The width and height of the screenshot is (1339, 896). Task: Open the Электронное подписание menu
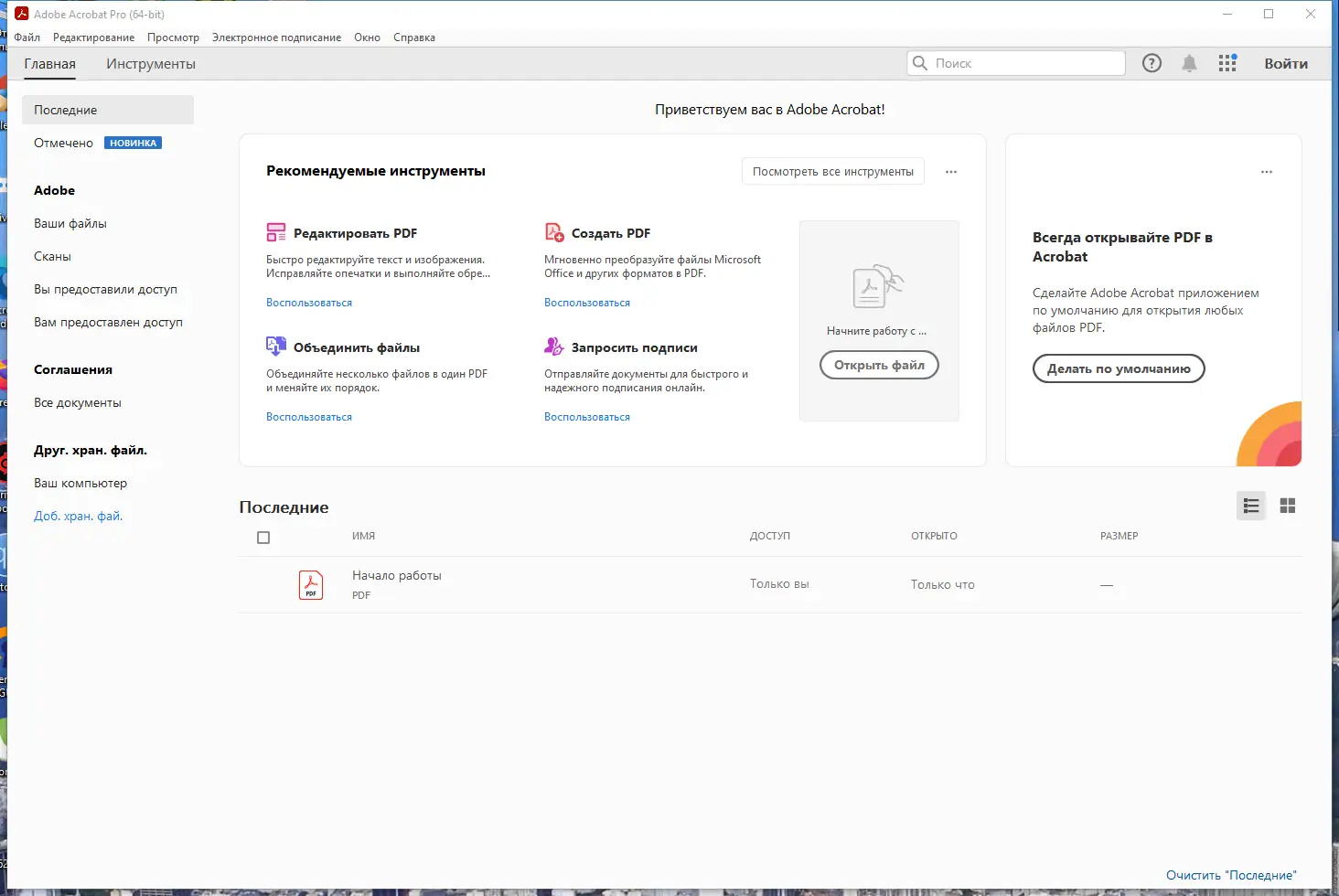(x=276, y=37)
